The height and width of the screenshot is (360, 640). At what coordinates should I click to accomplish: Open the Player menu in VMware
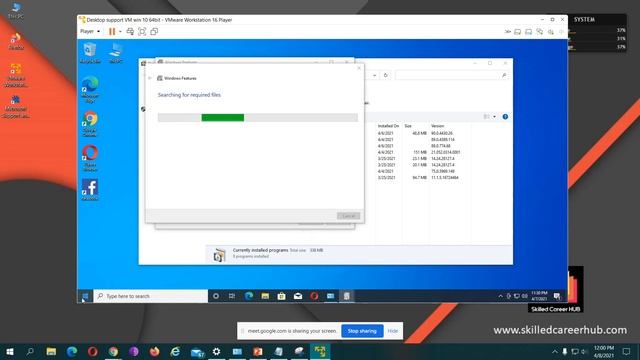pyautogui.click(x=90, y=31)
